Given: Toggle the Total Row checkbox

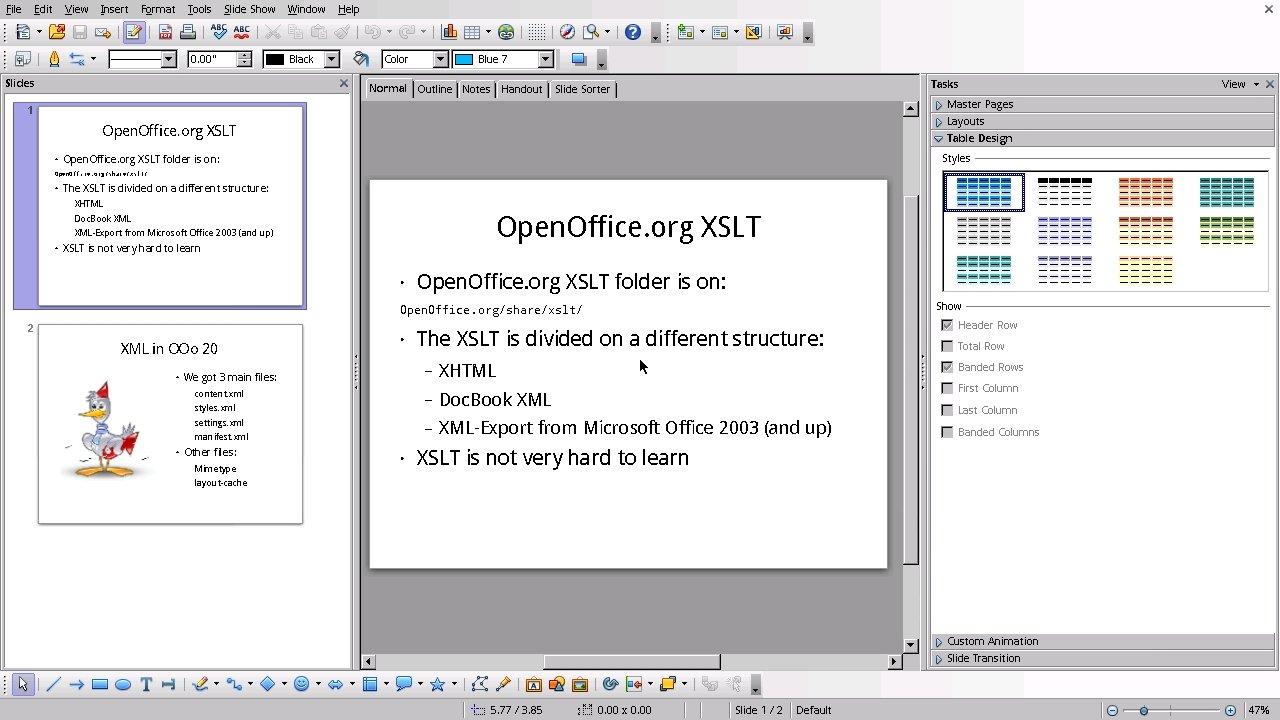Looking at the screenshot, I should coord(947,346).
